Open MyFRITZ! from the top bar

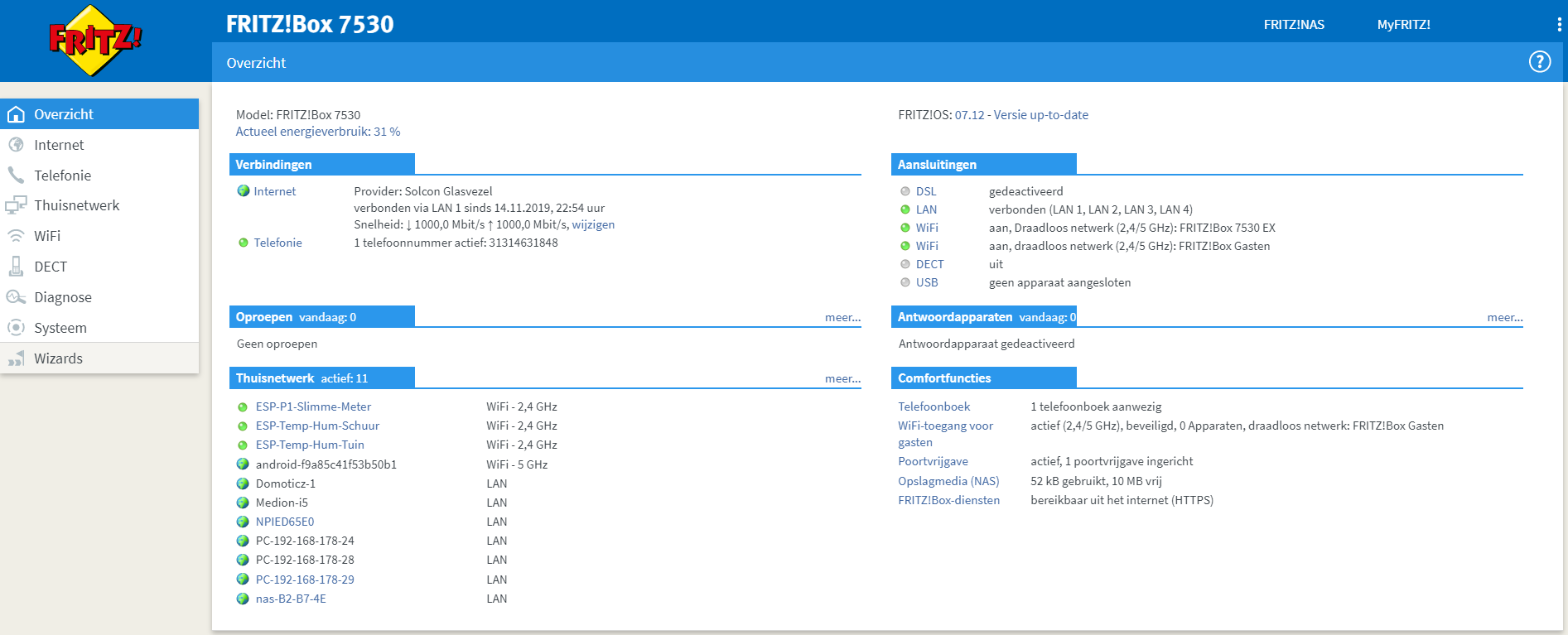point(1403,25)
